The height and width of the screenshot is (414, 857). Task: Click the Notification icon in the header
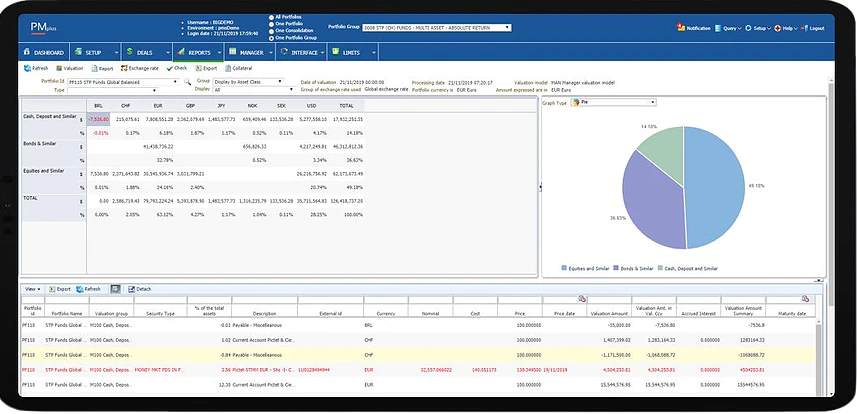coord(680,27)
